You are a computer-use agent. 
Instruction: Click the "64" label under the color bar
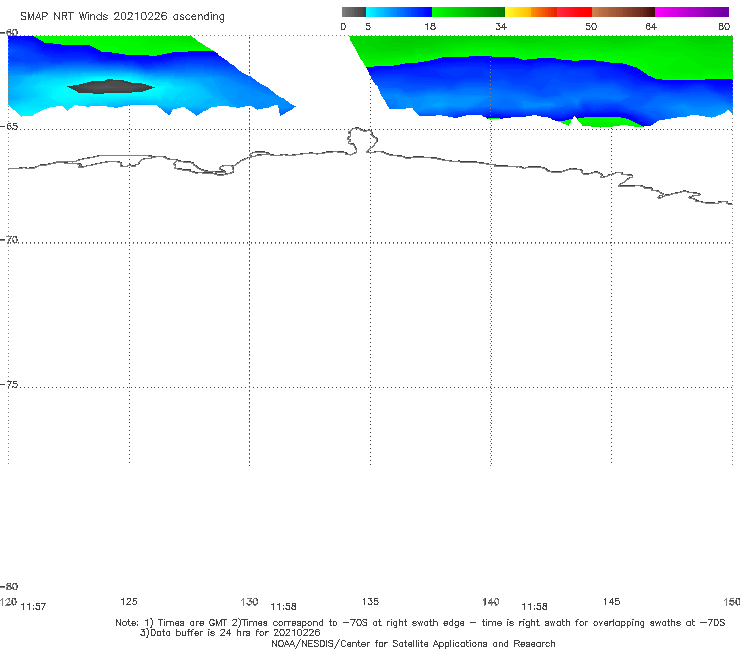coord(651,27)
